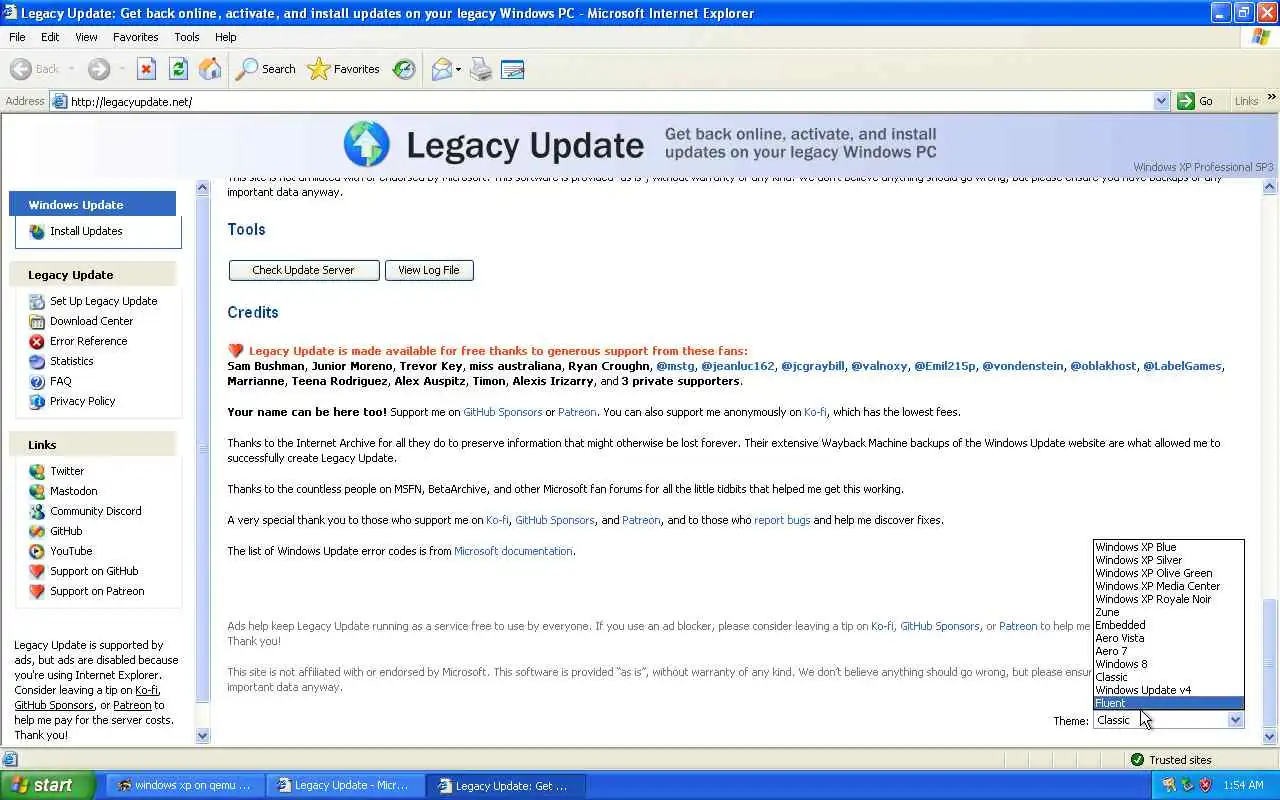Click the Print icon in toolbar

click(481, 69)
